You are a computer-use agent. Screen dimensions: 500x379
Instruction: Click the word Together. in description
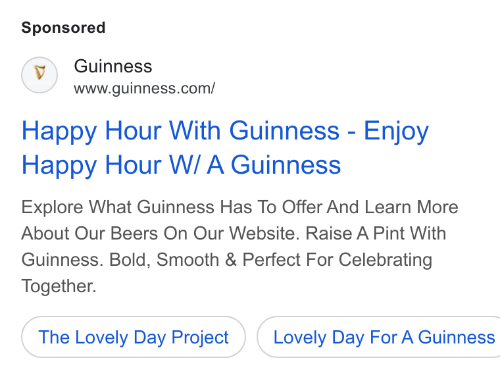click(x=59, y=286)
